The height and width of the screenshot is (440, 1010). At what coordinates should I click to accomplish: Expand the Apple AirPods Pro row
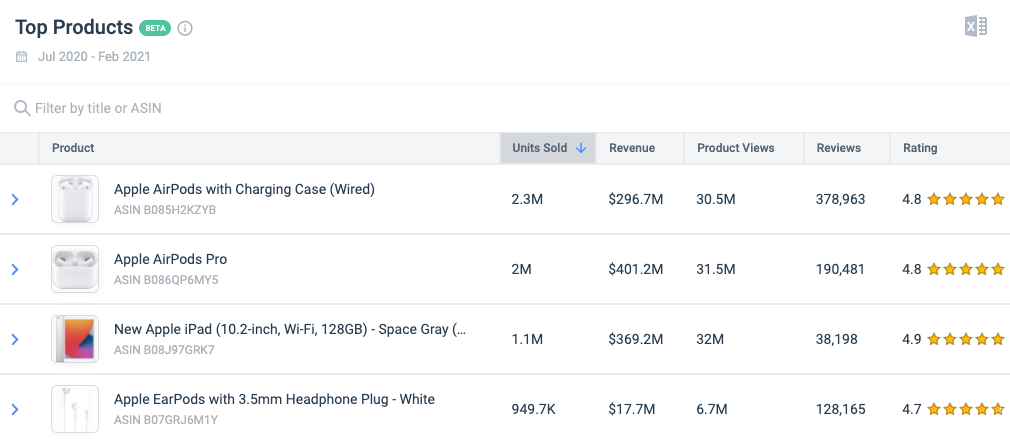[15, 269]
